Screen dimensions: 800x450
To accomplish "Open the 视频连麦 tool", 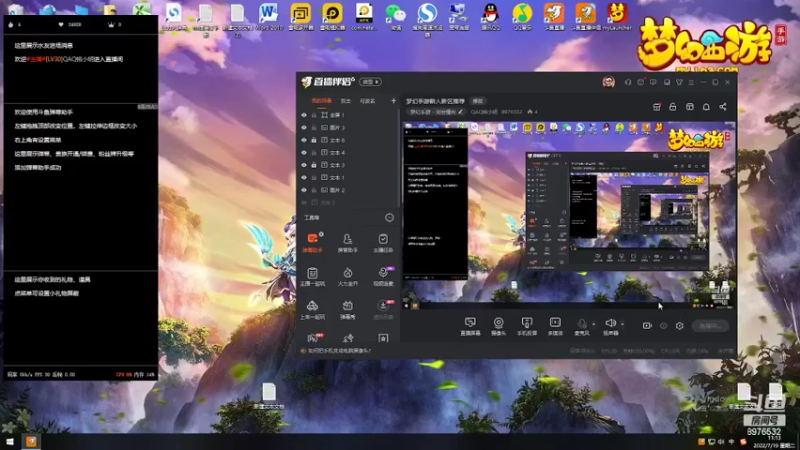I will (x=383, y=276).
